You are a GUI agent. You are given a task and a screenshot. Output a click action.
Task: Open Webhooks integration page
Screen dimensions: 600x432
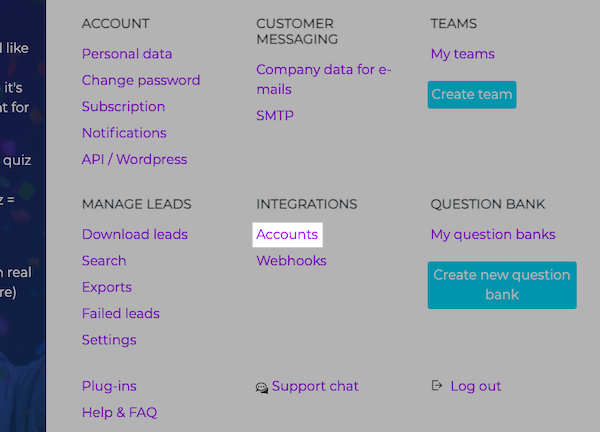click(291, 261)
